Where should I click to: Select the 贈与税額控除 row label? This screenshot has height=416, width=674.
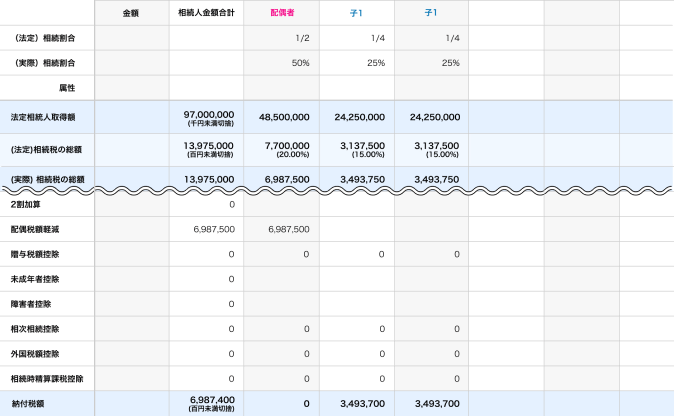35,254
